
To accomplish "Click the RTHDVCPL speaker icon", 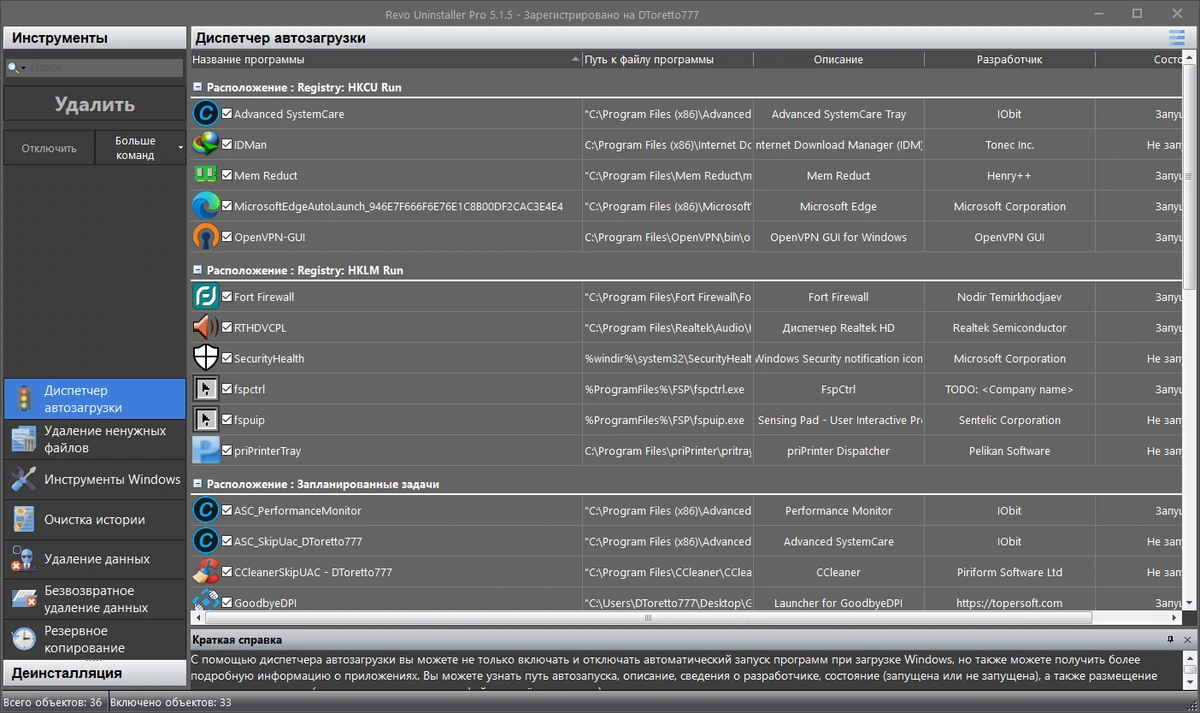I will point(205,327).
